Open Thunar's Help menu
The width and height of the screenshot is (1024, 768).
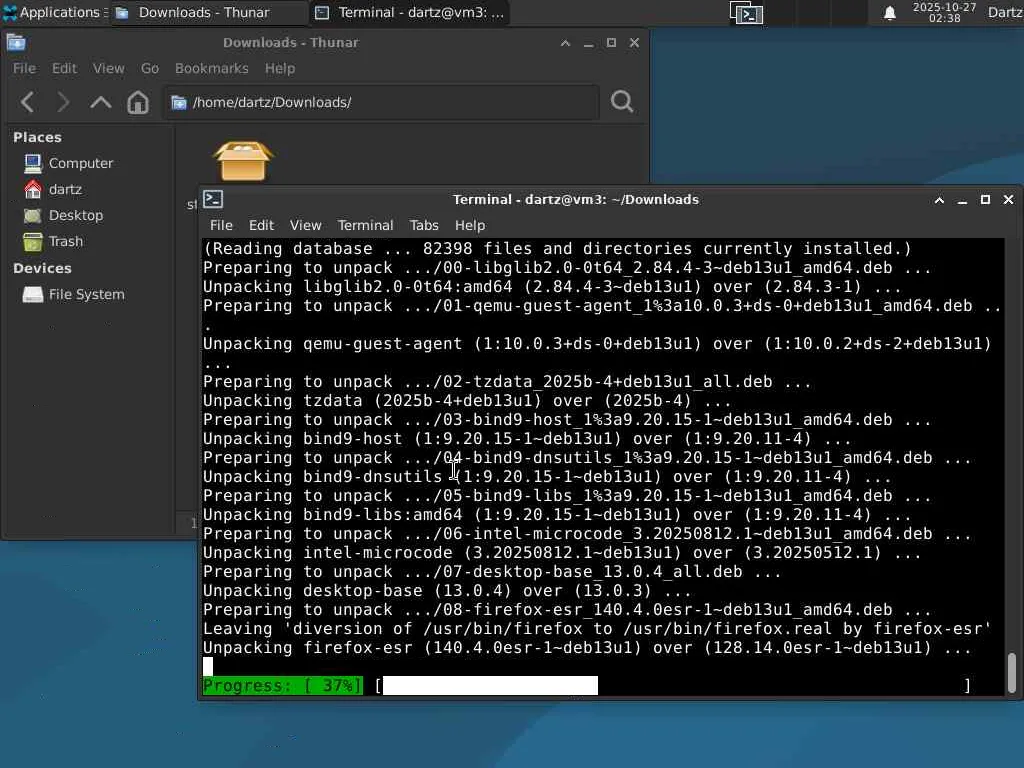[280, 68]
